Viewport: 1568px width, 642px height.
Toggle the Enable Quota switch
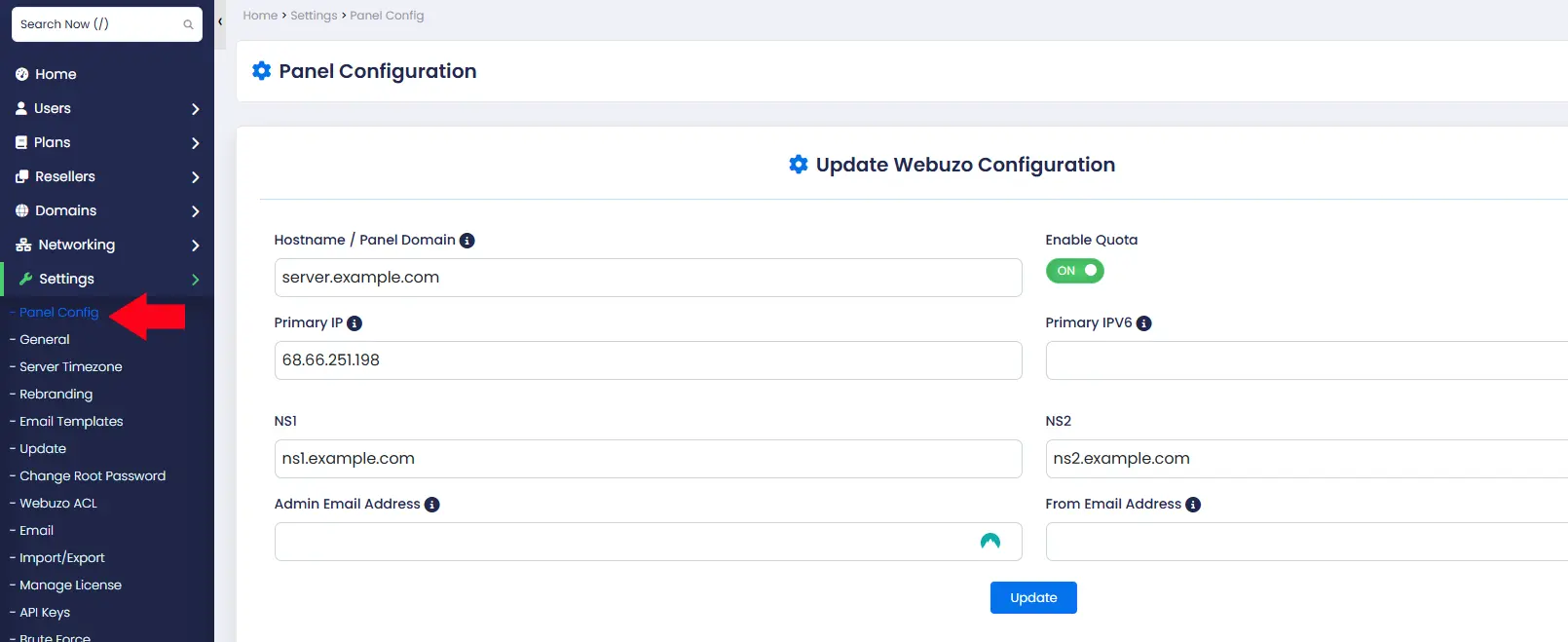point(1075,271)
